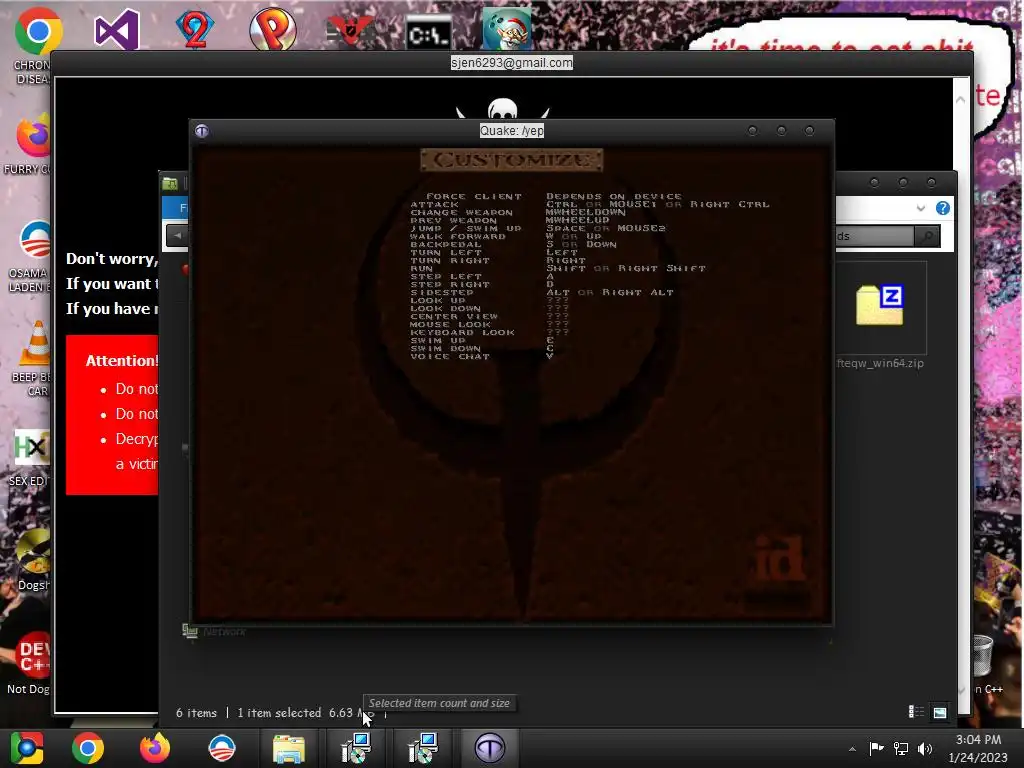Open the VLC cone desktop icon
The width and height of the screenshot is (1024, 768).
[x=35, y=343]
